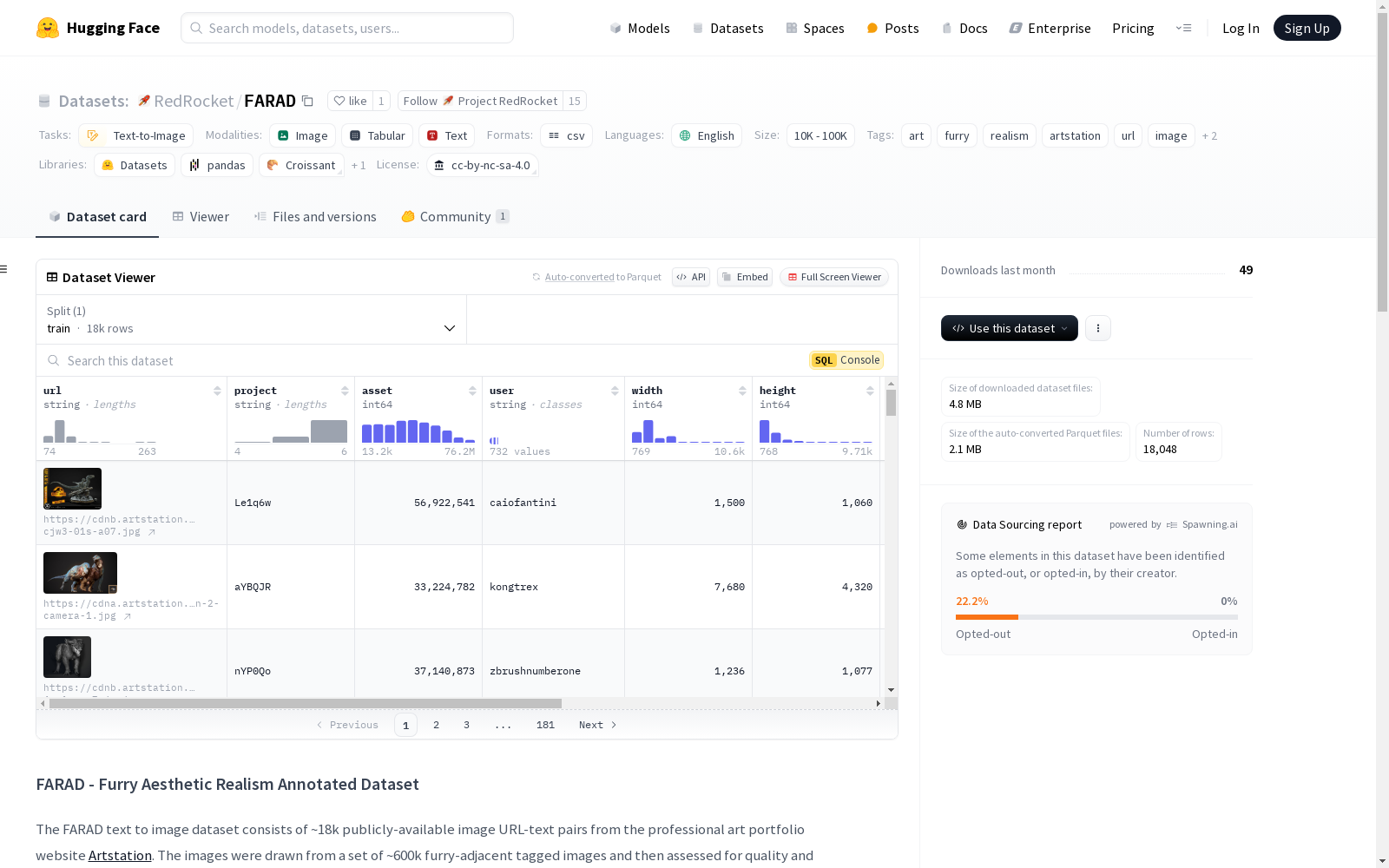
Task: Select the Image modality tag
Action: (x=302, y=135)
